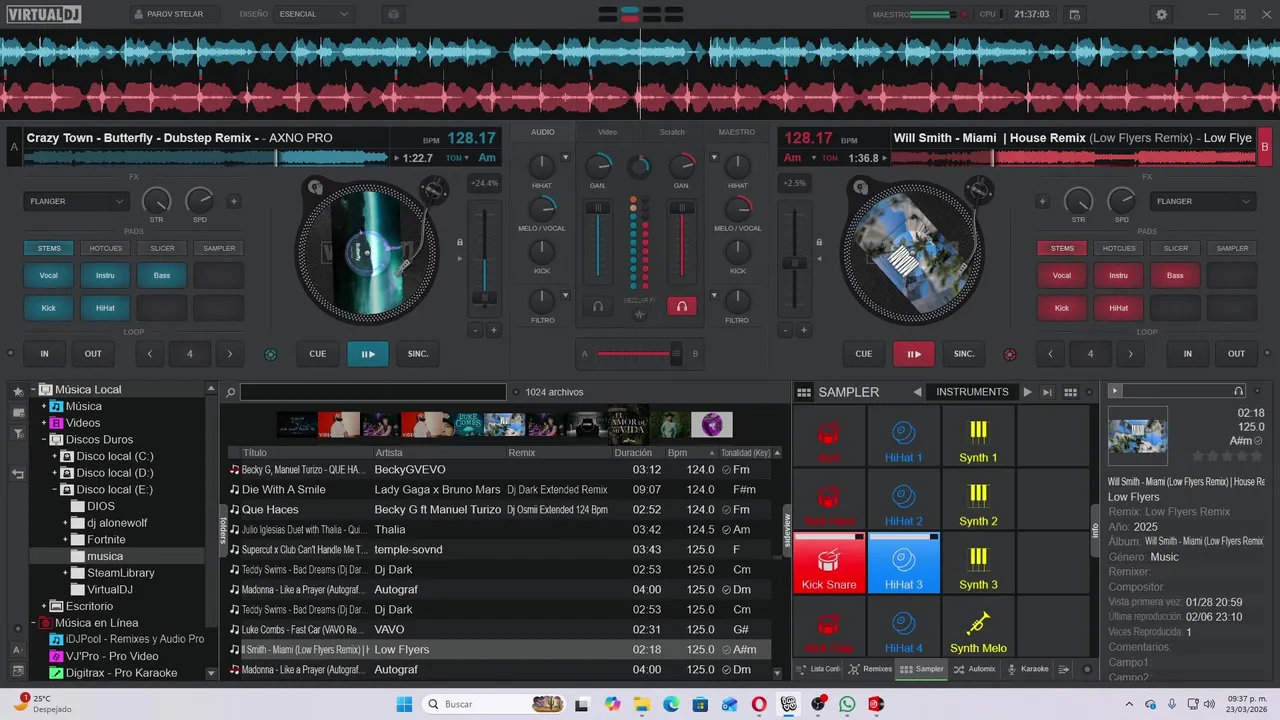
Task: Click the search magnifier icon in browser
Action: point(231,392)
